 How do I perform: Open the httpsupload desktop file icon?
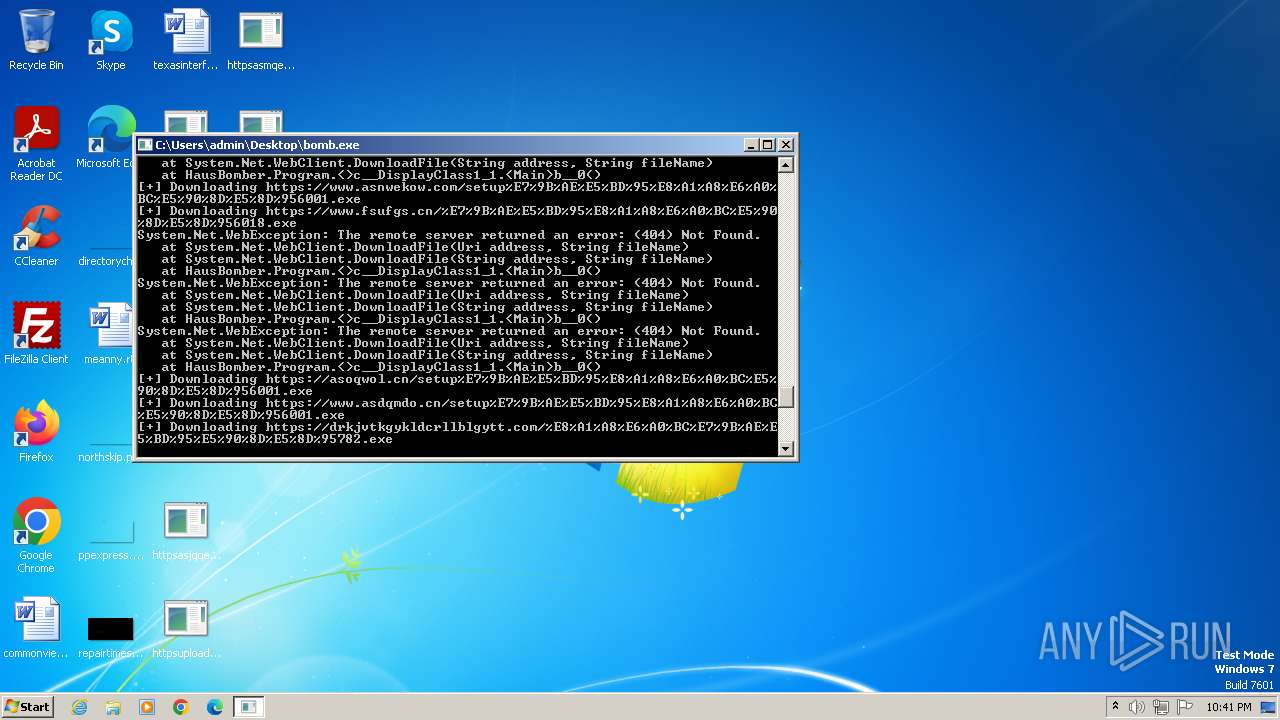click(186, 628)
